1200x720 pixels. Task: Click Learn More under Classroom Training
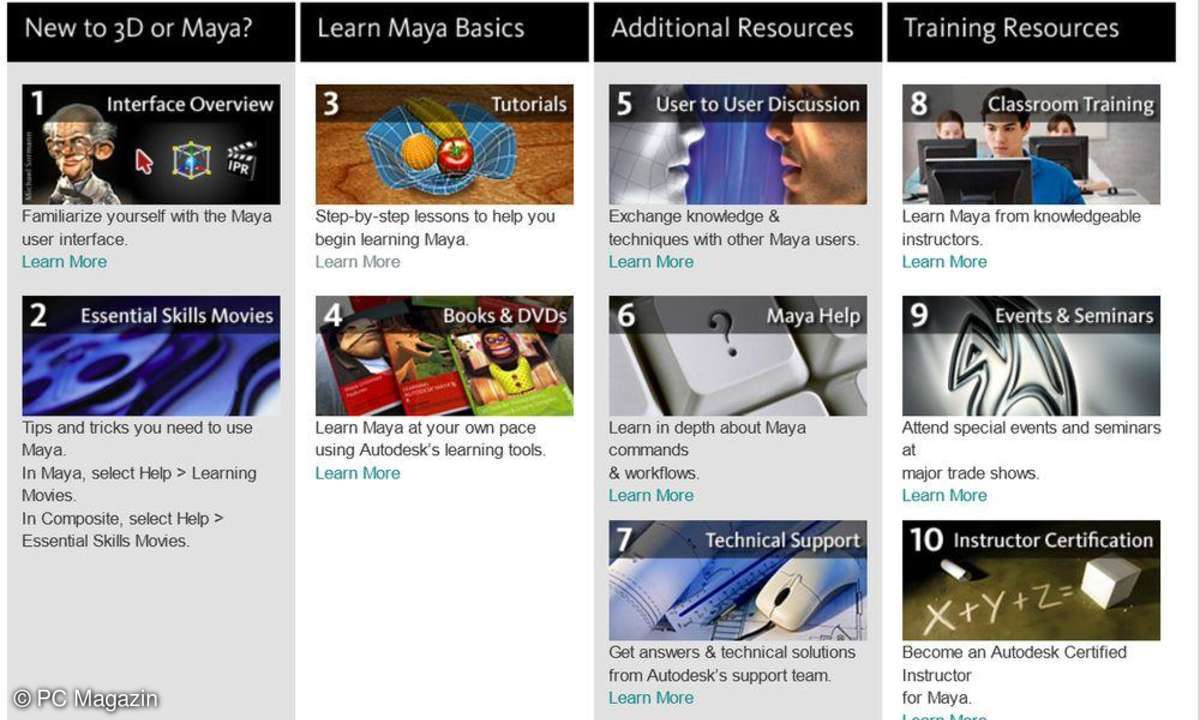click(x=944, y=262)
